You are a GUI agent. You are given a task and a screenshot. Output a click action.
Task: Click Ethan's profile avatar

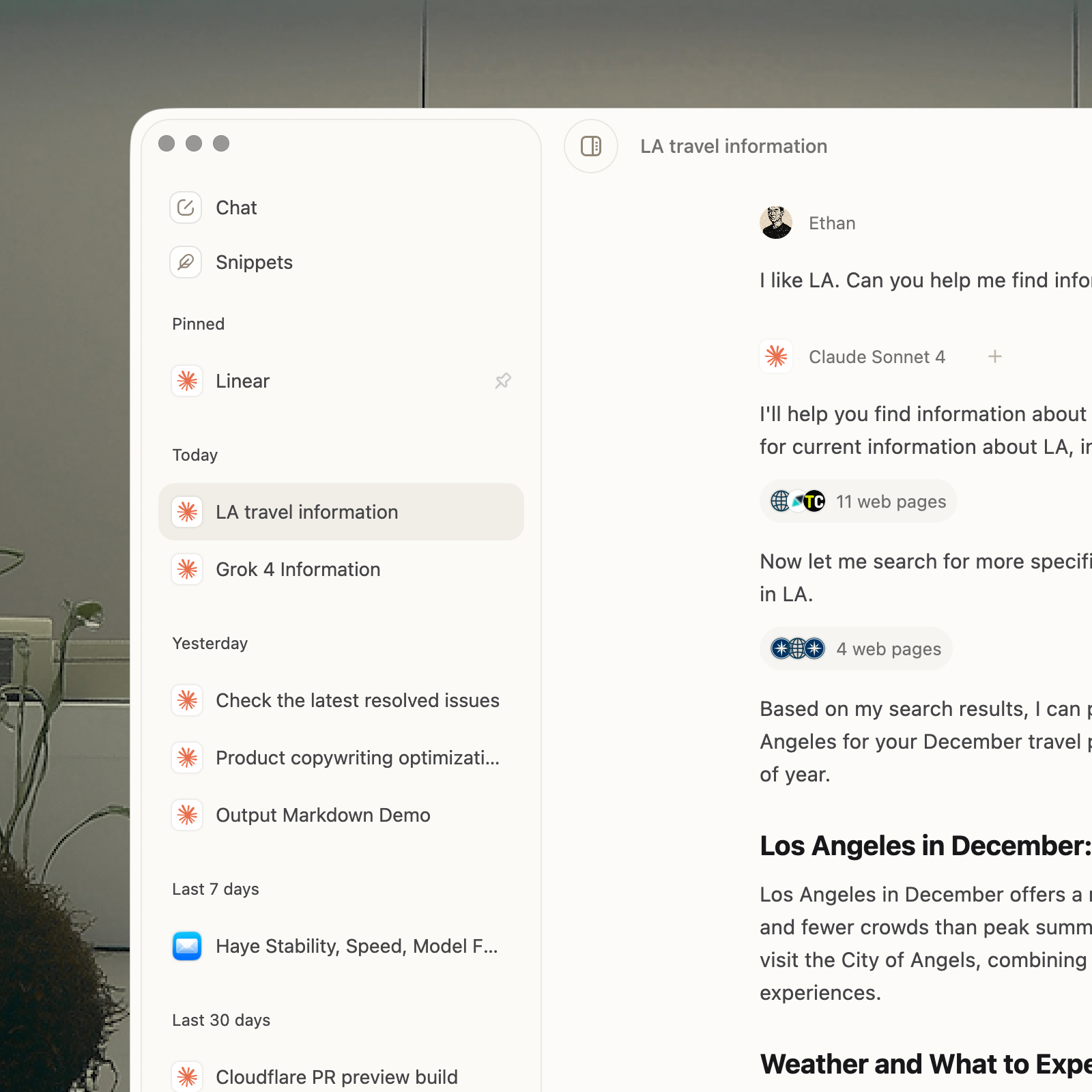775,222
